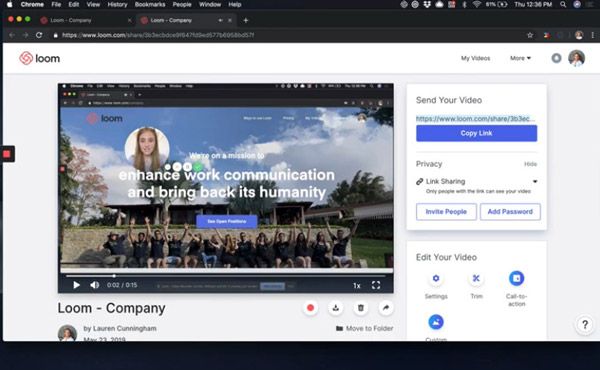Mute the video volume
The image size is (600, 370).
[94, 285]
